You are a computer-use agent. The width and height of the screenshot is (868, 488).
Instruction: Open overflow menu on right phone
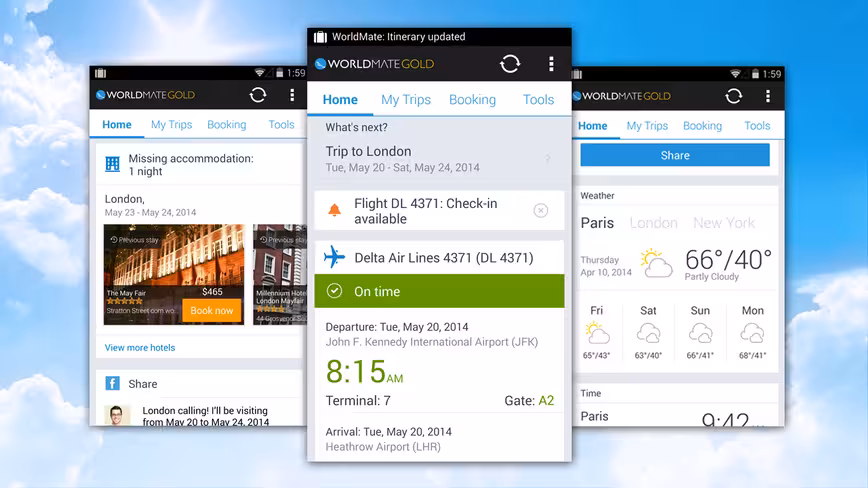click(x=767, y=96)
